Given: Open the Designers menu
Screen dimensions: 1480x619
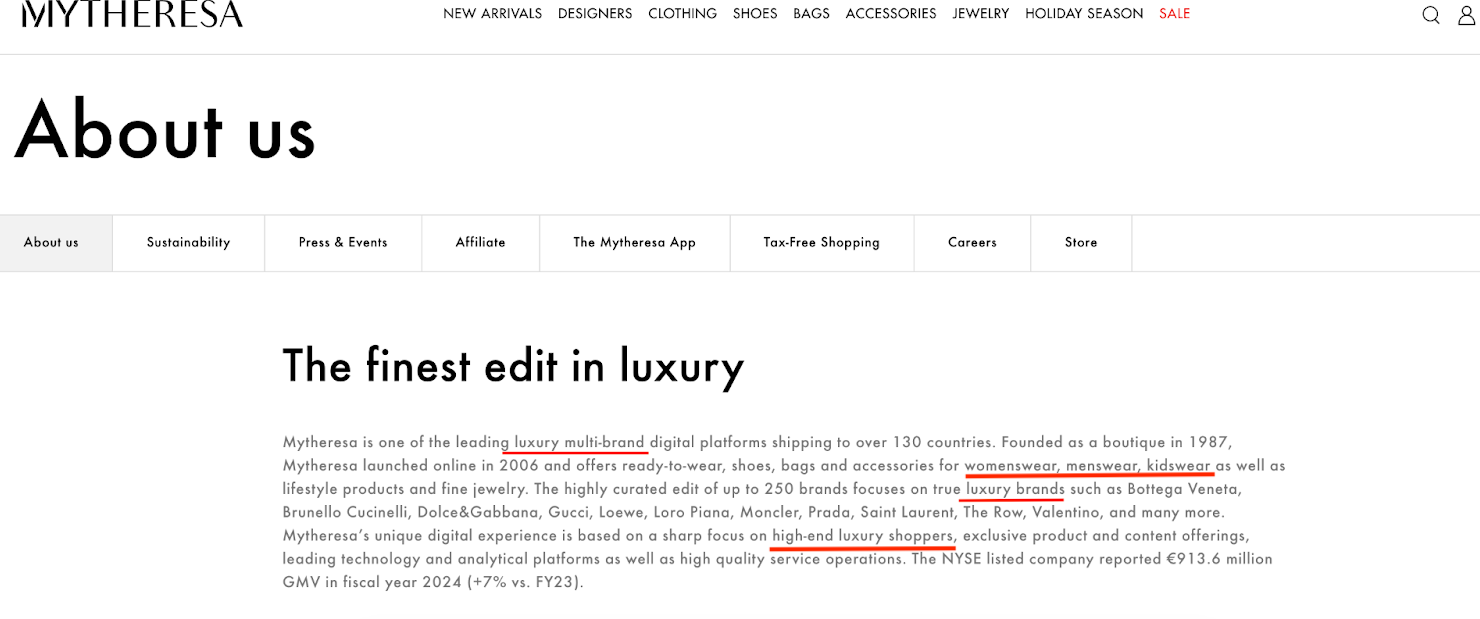Looking at the screenshot, I should click(595, 14).
